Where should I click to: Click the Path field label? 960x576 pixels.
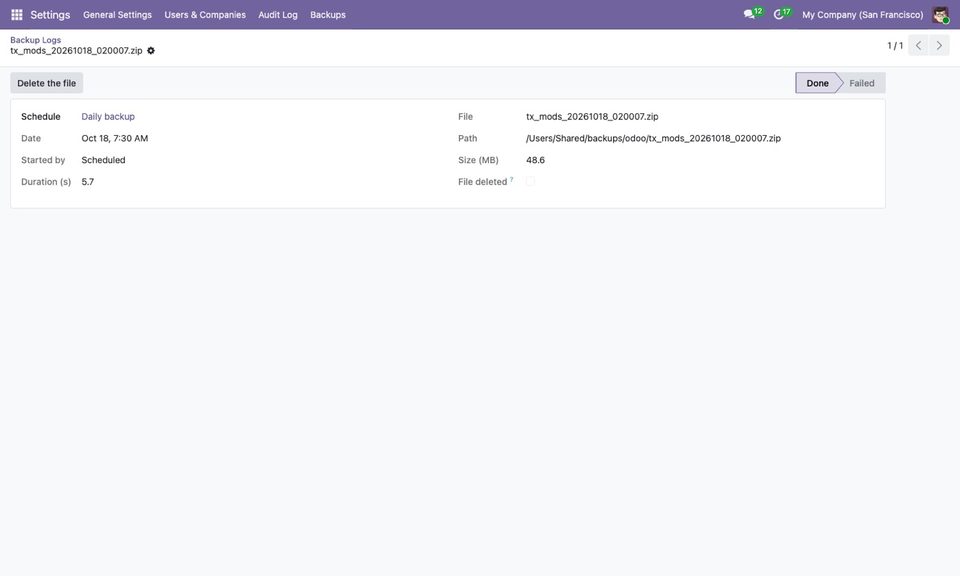pyautogui.click(x=468, y=138)
